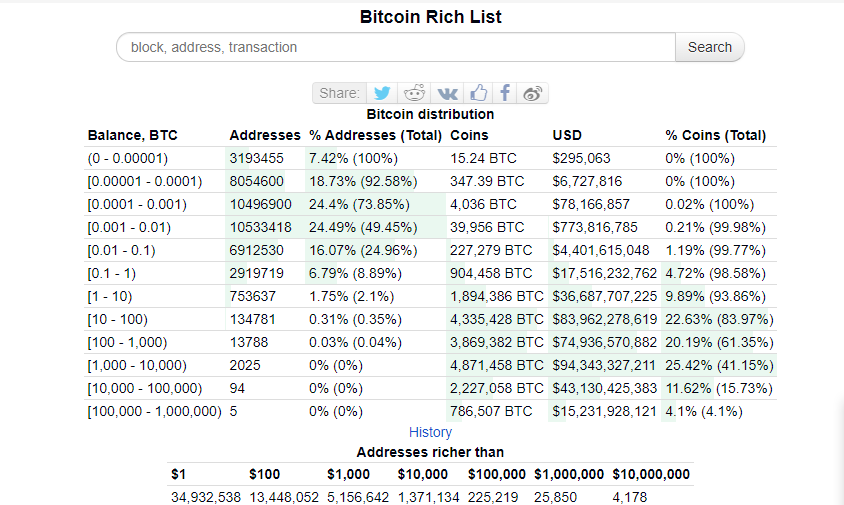Share the page on Twitter
This screenshot has height=505, width=844.
(x=382, y=93)
